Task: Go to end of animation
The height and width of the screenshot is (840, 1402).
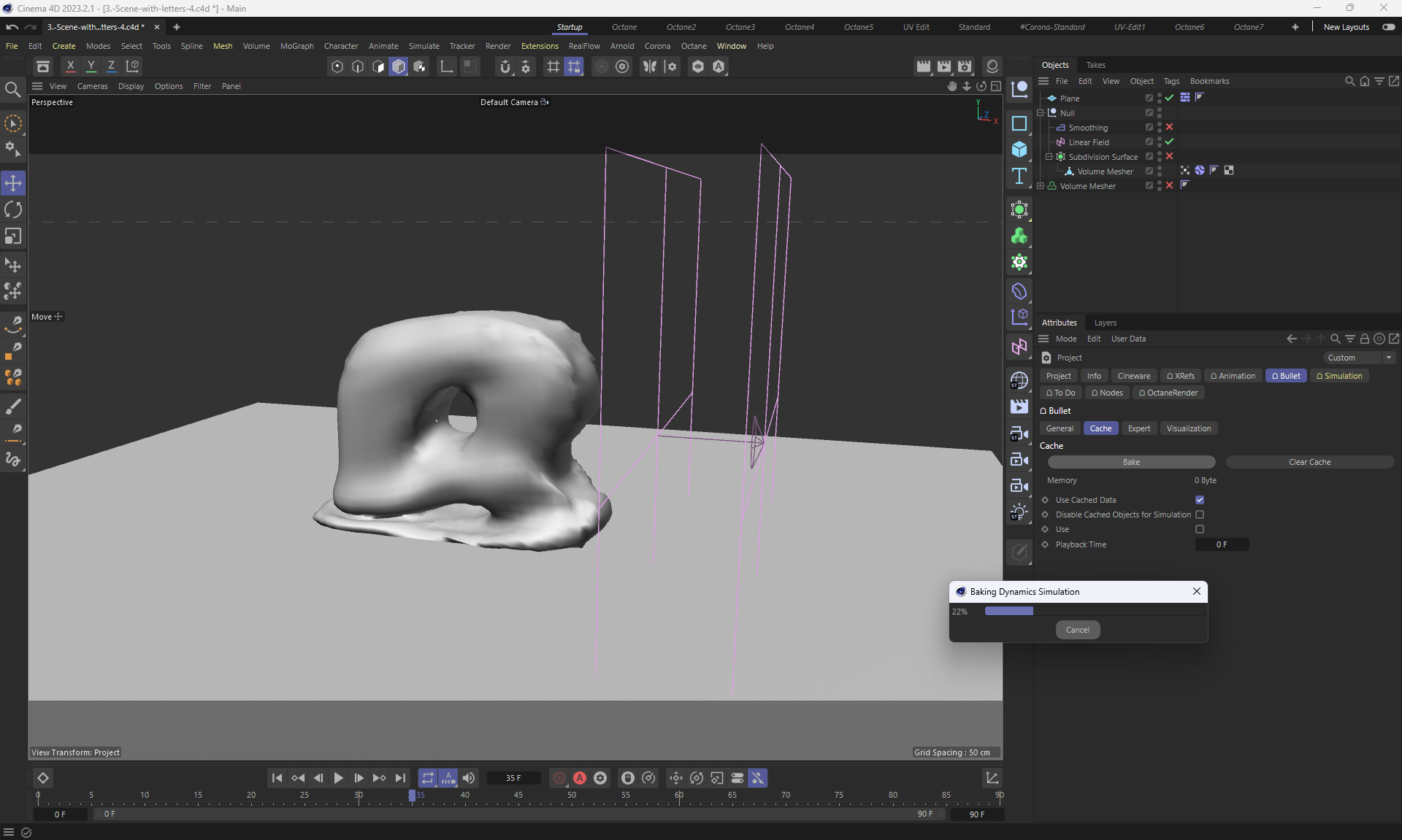Action: click(400, 778)
